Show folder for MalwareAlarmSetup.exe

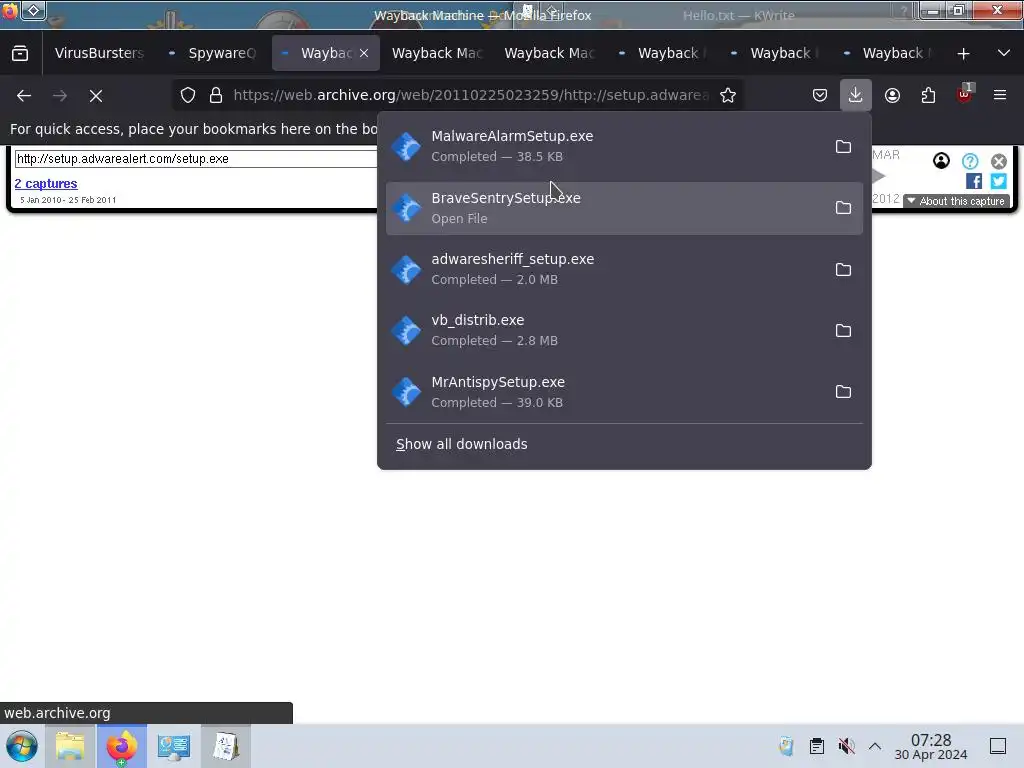point(843,146)
